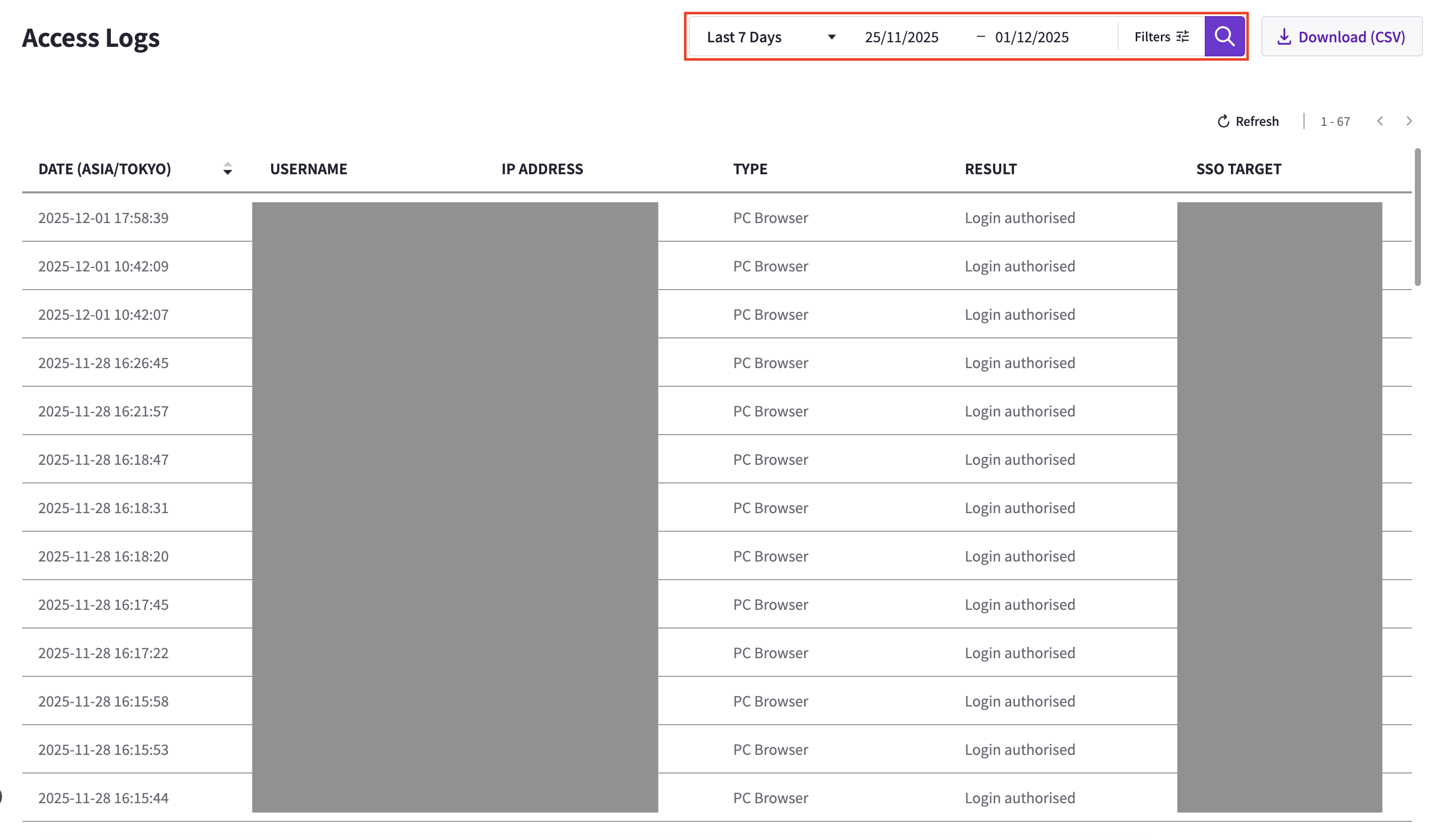The width and height of the screenshot is (1432, 840).
Task: Select the log entry dated 2025-11-28 16:15:44
Action: pos(717,797)
